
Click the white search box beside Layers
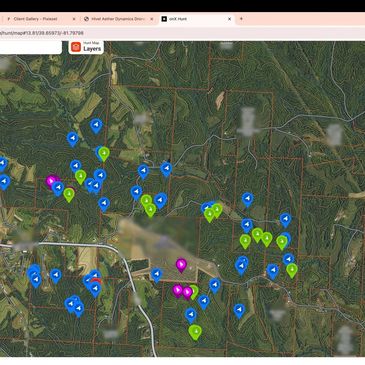coord(31,47)
